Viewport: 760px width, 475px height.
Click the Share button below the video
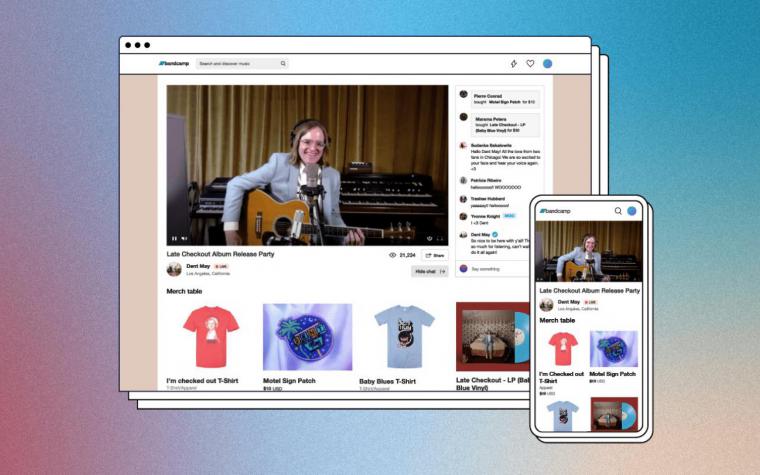tap(435, 255)
